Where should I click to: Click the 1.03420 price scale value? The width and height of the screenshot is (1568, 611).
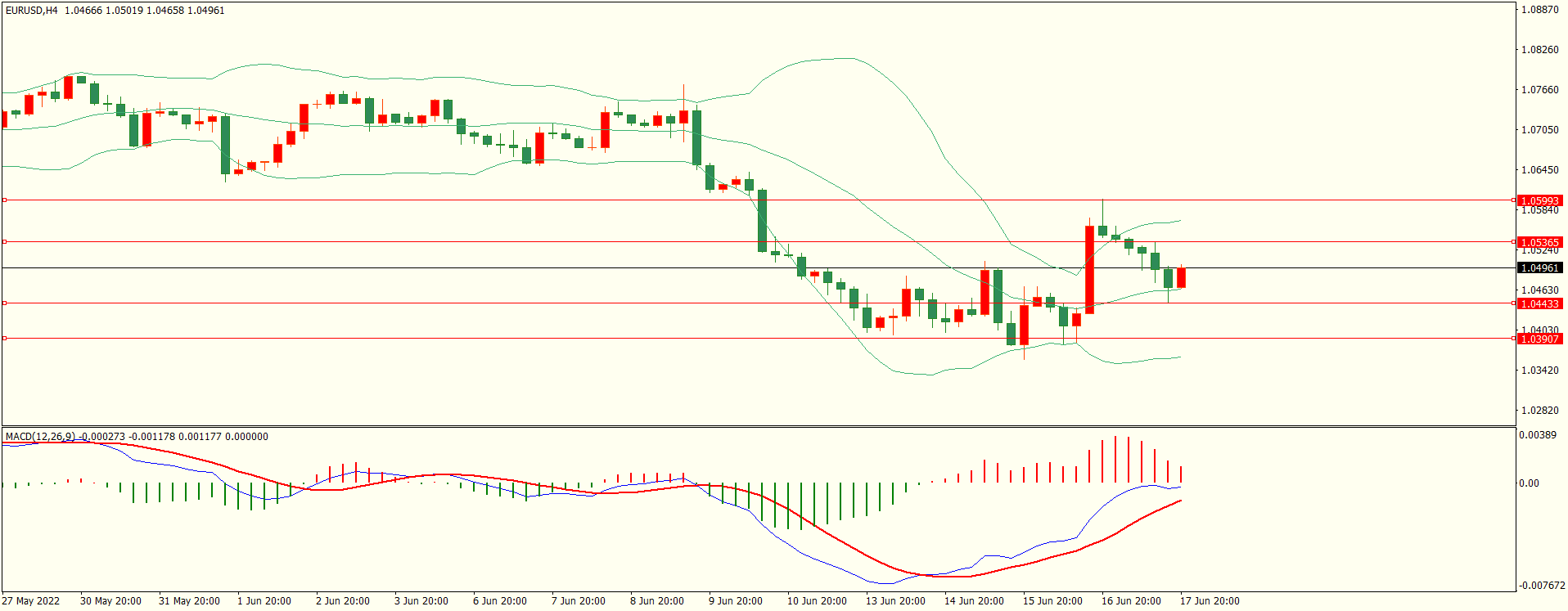(1539, 371)
